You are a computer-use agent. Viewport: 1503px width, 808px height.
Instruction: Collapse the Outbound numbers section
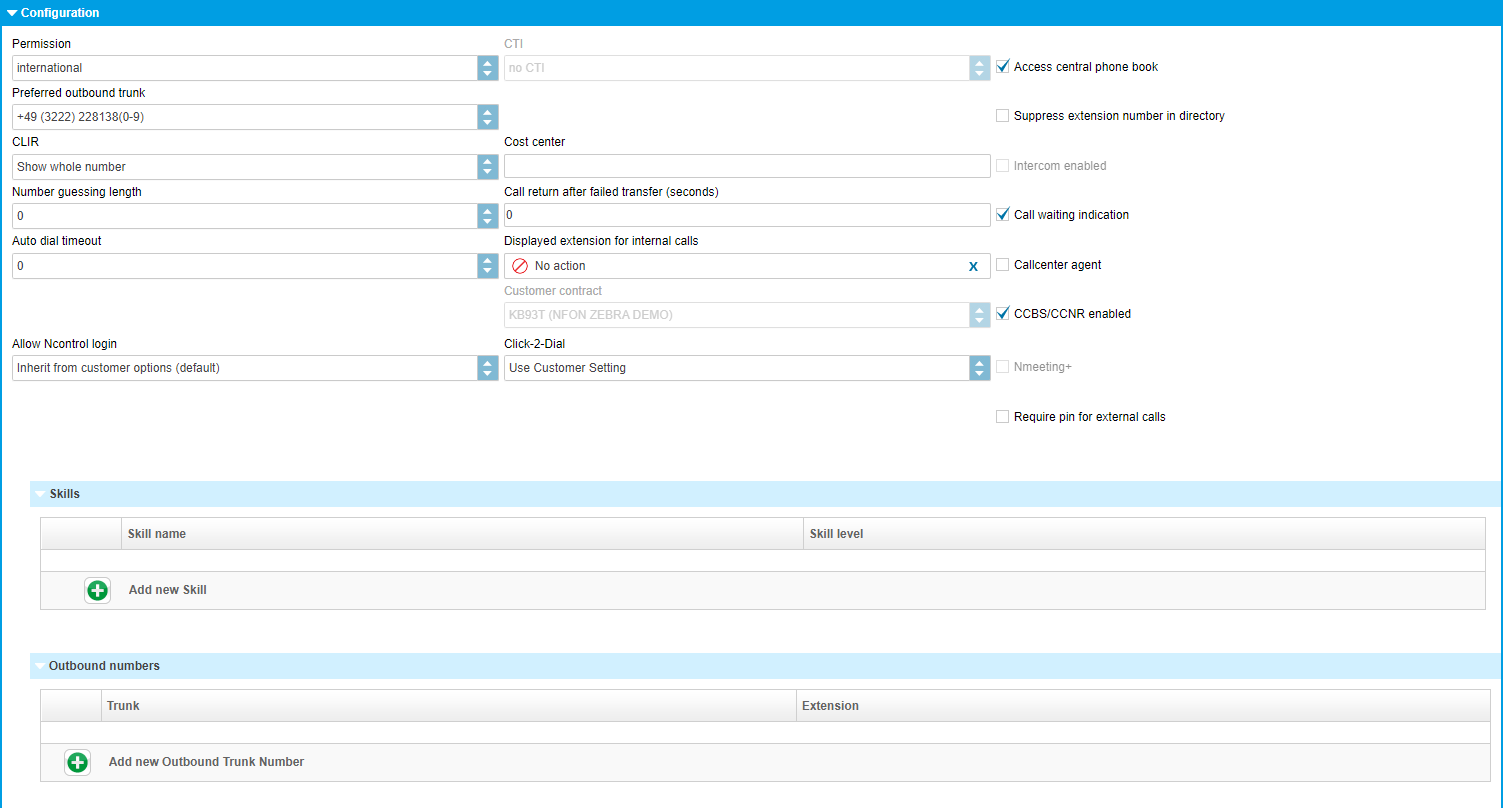[x=40, y=666]
